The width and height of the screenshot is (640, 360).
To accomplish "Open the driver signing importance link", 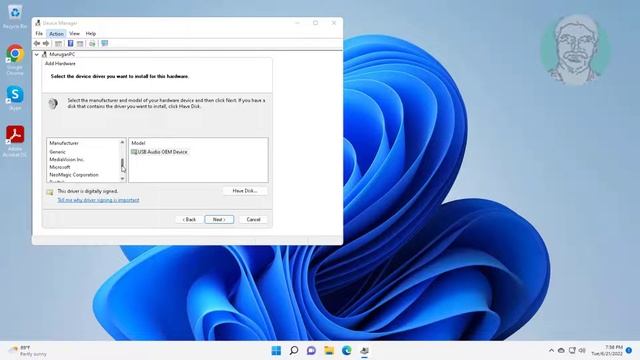I will pos(98,200).
